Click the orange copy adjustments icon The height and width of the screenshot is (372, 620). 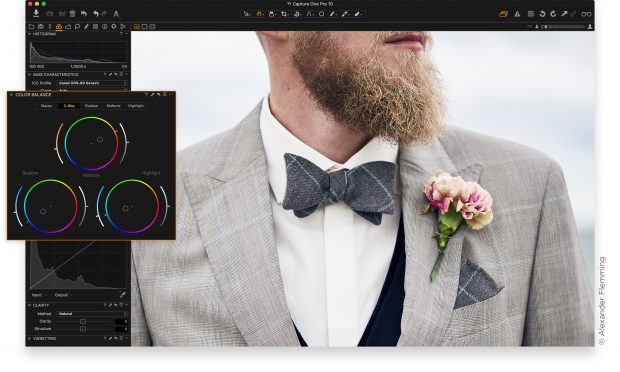click(503, 14)
